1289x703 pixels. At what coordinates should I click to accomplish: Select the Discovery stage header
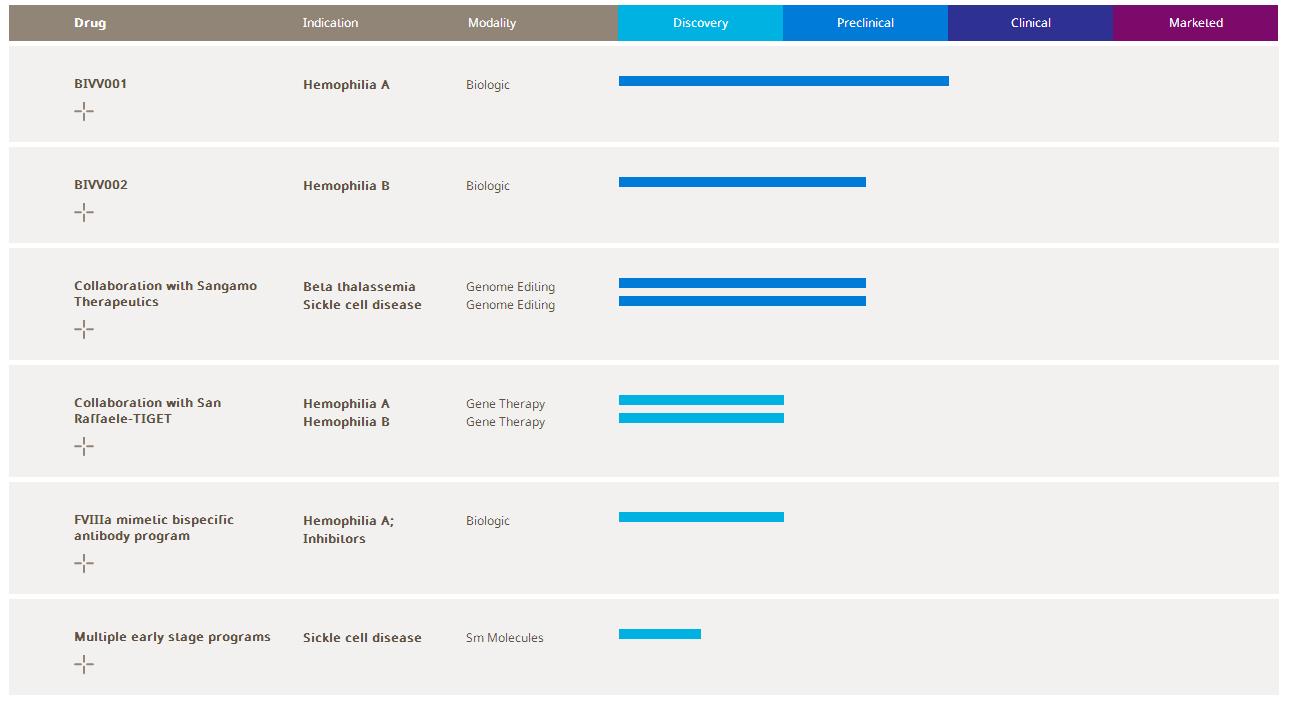coord(700,23)
